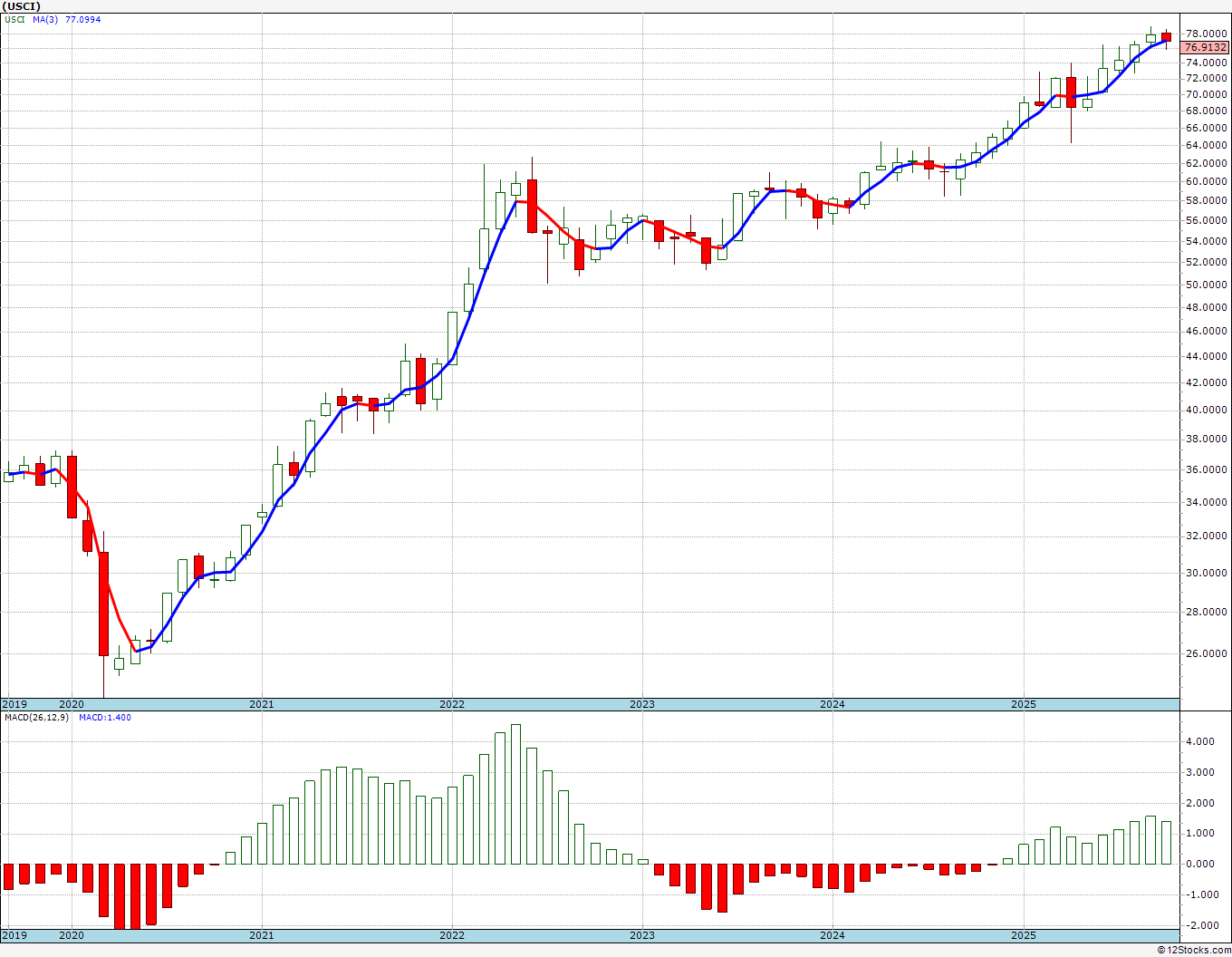The height and width of the screenshot is (957, 1232).
Task: Select the USCI legend label
Action: click(x=14, y=20)
